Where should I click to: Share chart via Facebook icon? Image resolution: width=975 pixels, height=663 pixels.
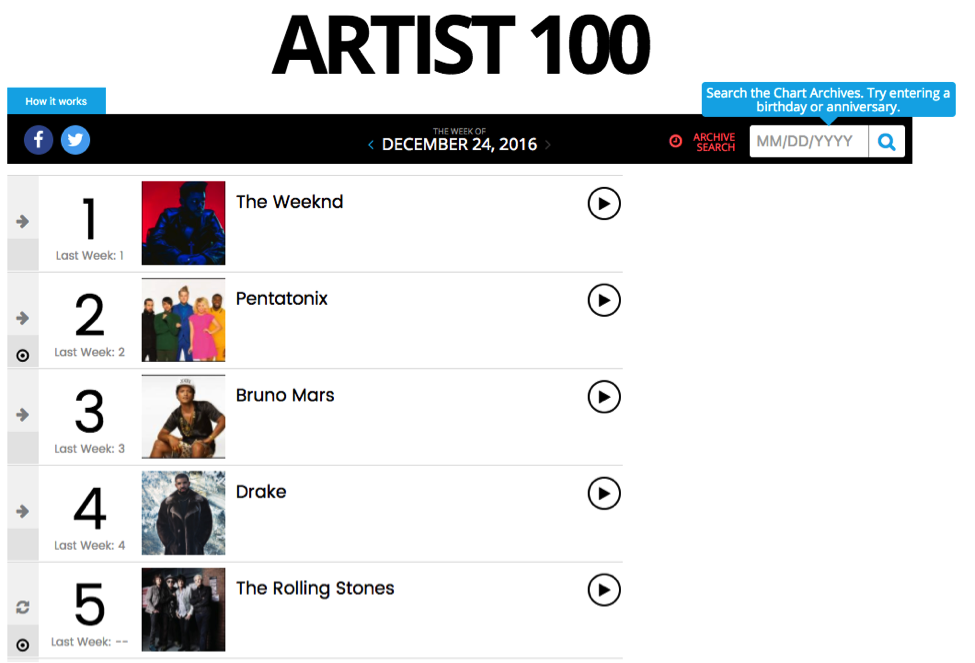point(39,140)
